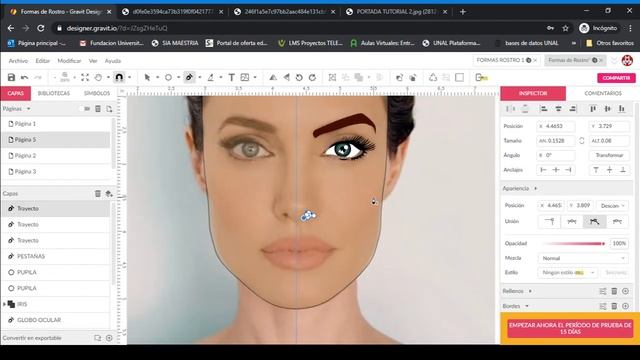Expand the IRIS layer group
This screenshot has height=360, width=640.
(4, 304)
